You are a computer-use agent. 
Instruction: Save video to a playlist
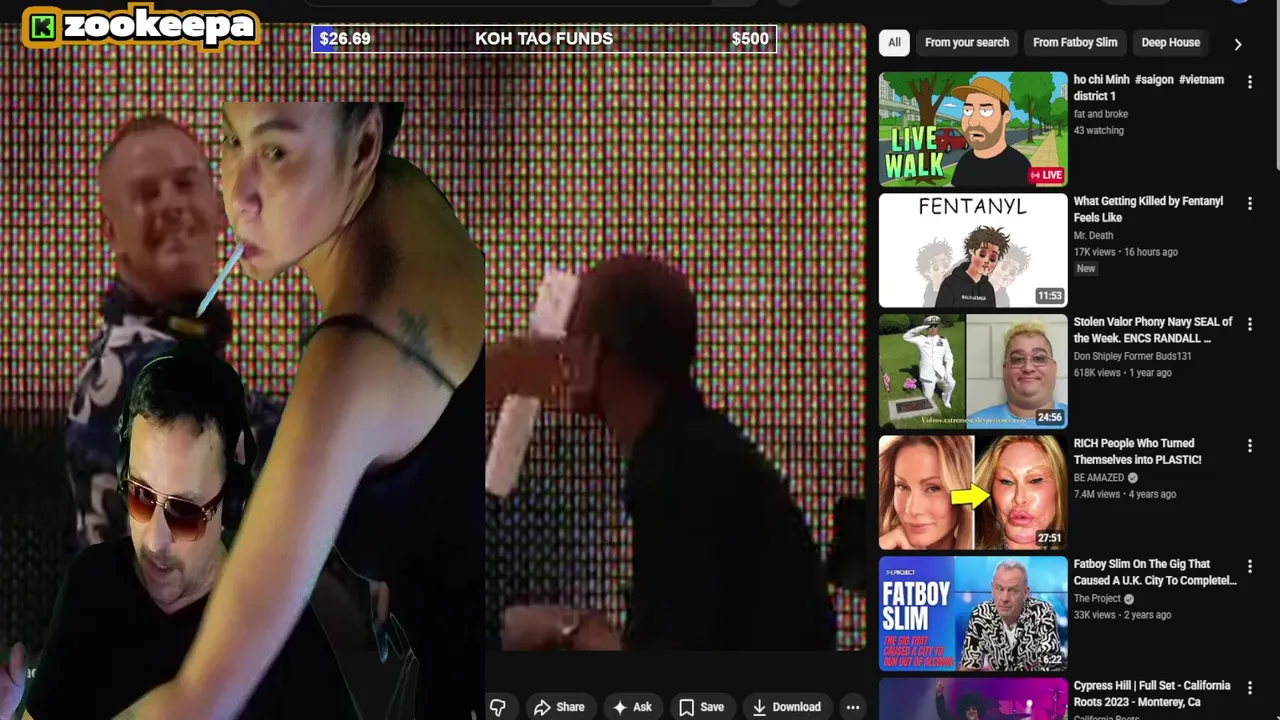coord(701,707)
